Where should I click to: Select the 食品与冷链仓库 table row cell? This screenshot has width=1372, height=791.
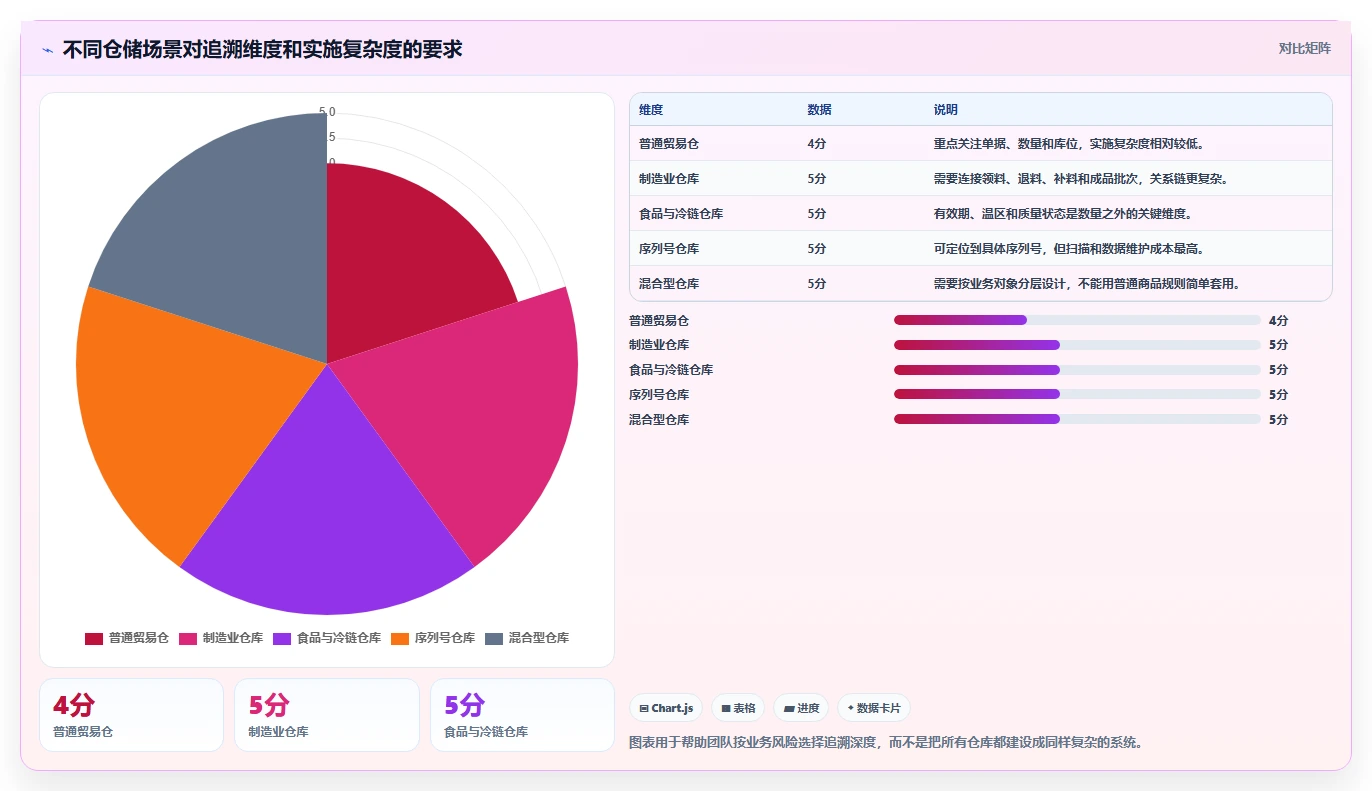click(x=681, y=214)
